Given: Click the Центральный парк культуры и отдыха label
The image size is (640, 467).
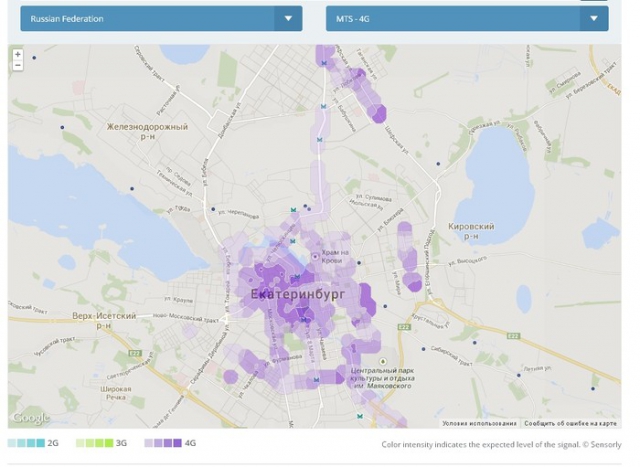Looking at the screenshot, I should (x=382, y=378).
